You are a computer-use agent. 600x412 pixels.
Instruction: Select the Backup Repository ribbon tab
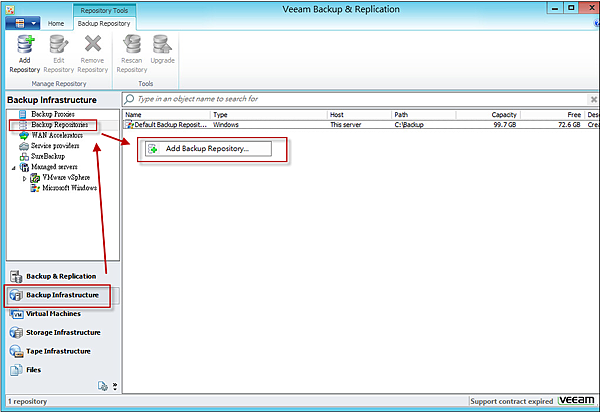click(x=104, y=23)
